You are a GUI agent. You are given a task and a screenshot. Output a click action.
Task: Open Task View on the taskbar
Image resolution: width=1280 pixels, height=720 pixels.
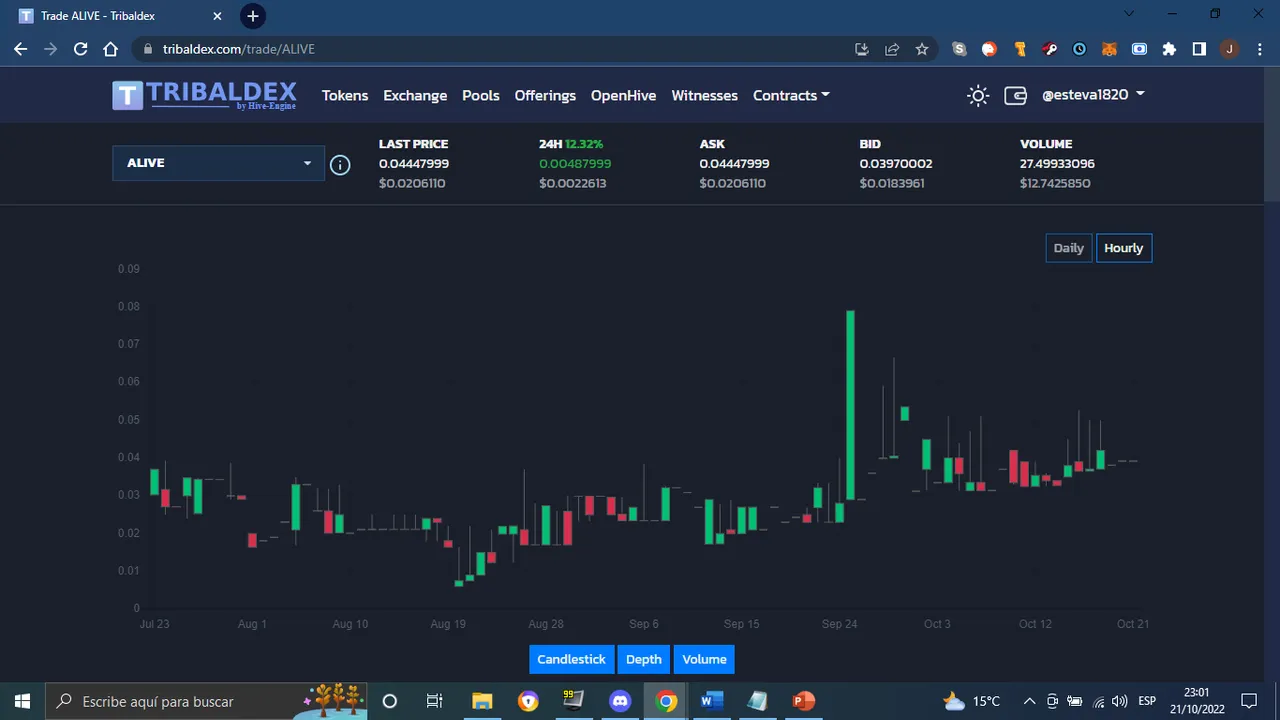pos(434,701)
